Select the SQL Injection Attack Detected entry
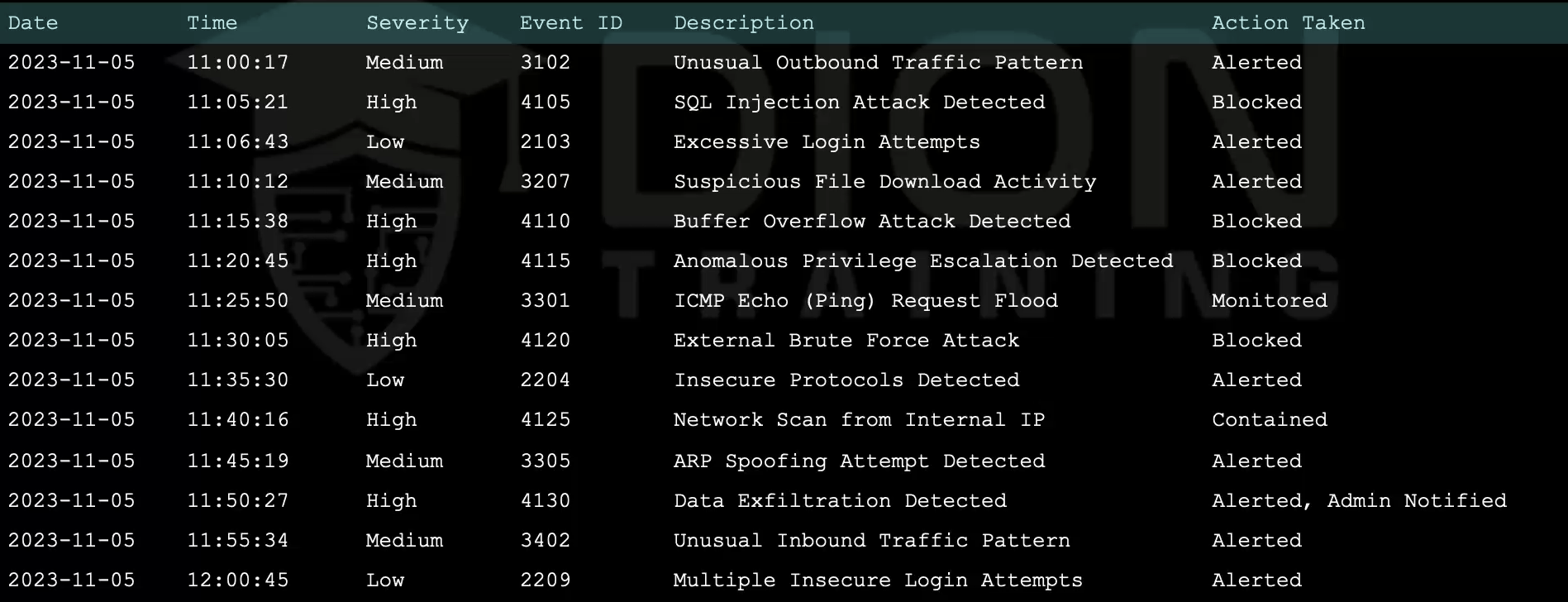Image resolution: width=1568 pixels, height=602 pixels. 859,103
